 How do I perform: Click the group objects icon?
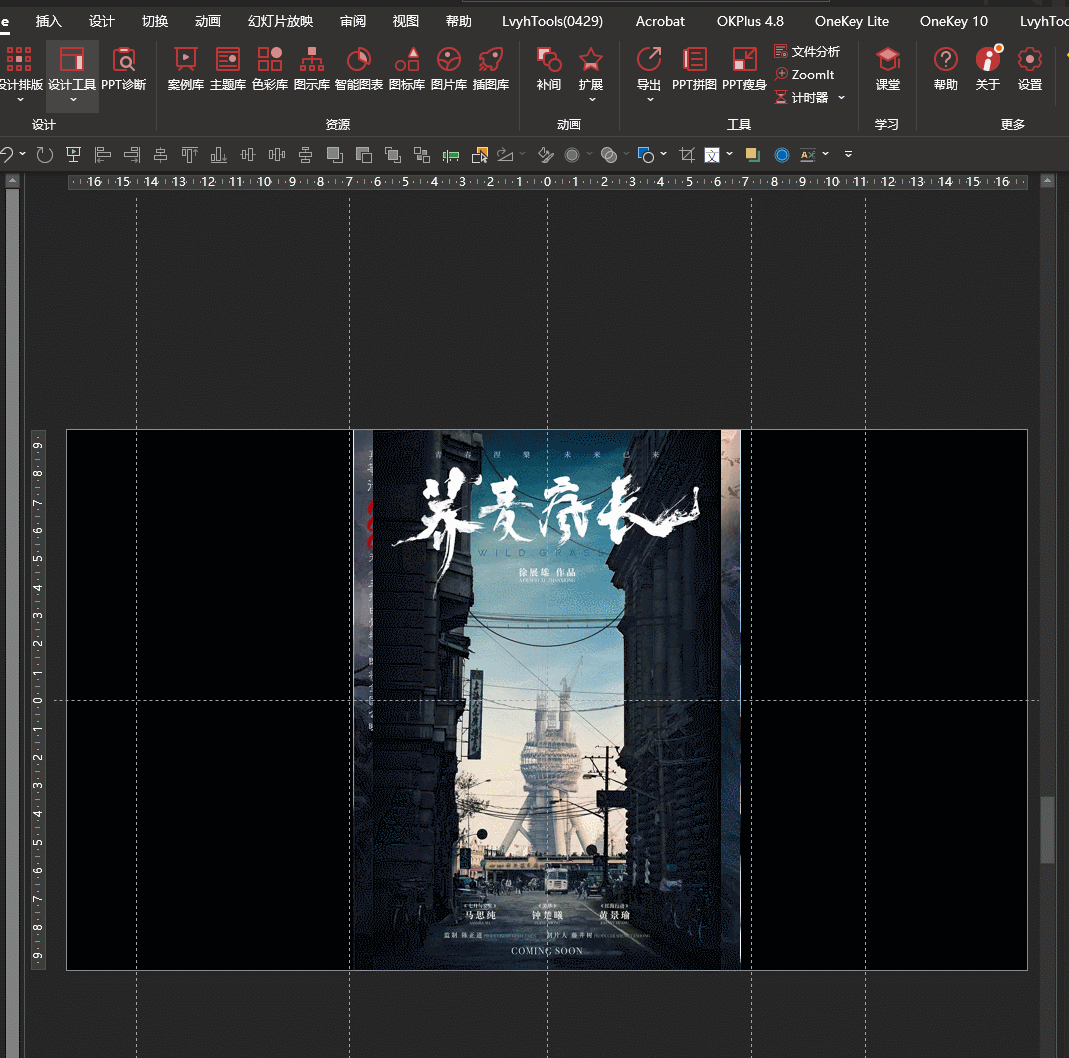[x=422, y=155]
